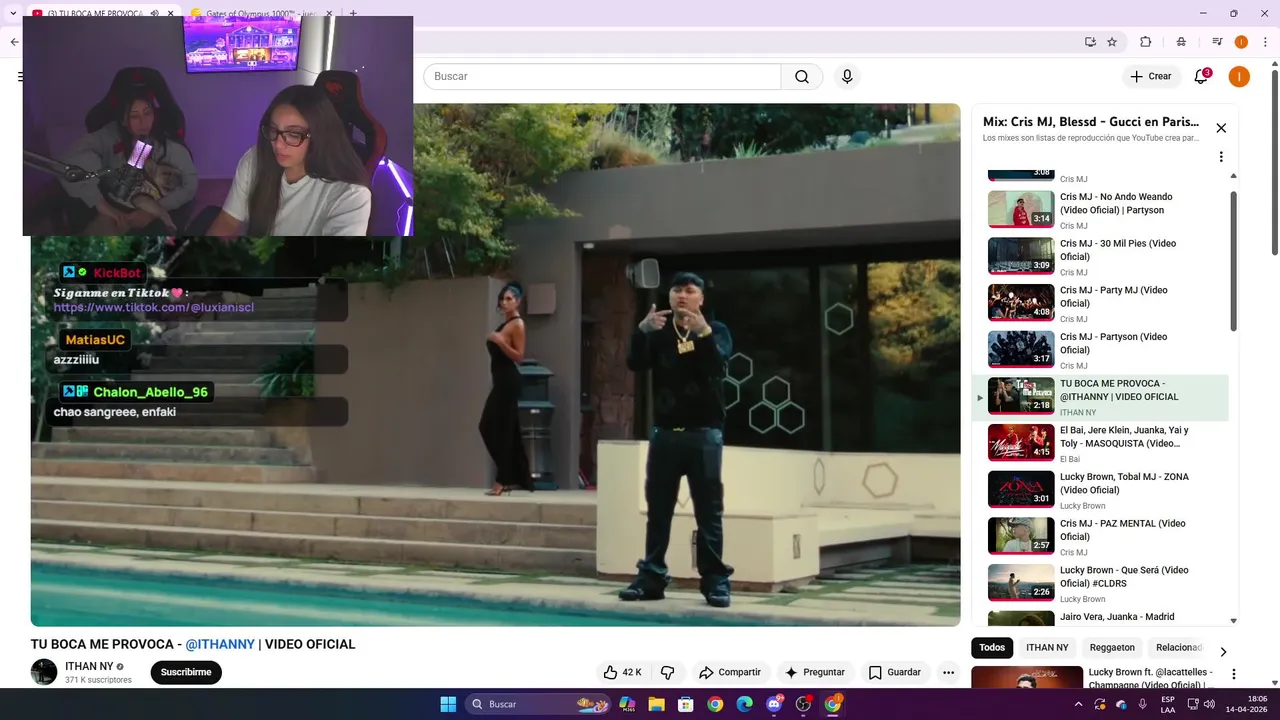Open Microsoft 365 from the taskbar
Viewport: 1280px width, 720px height.
click(x=627, y=704)
